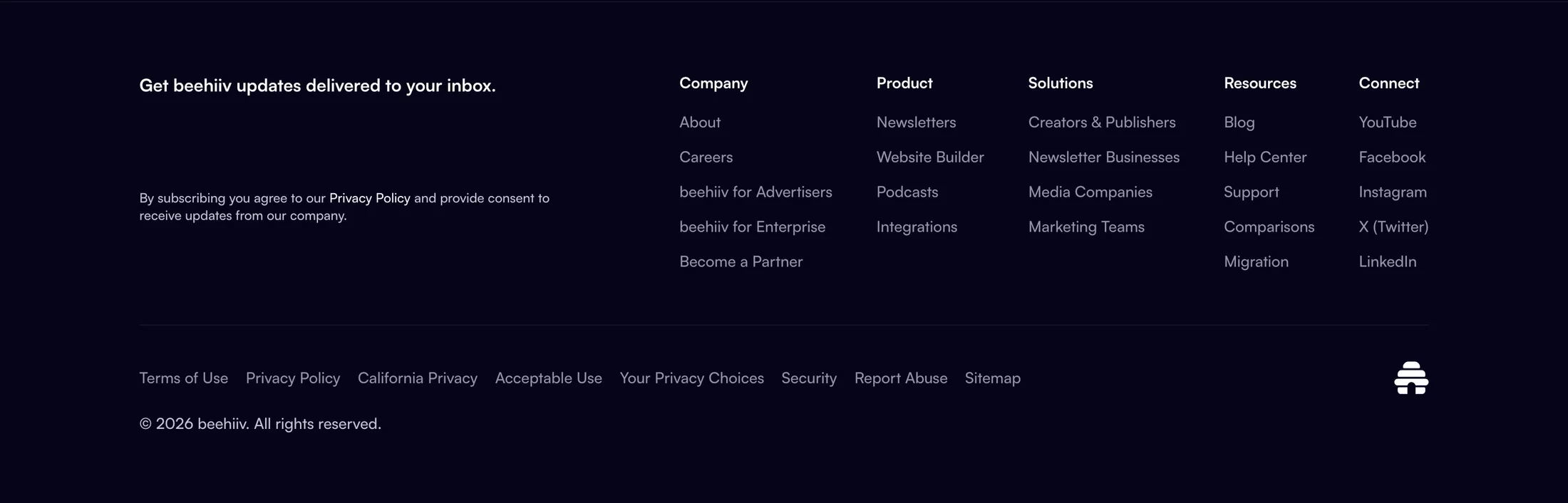1568x503 pixels.
Task: Select the Podcasts product link
Action: (907, 192)
